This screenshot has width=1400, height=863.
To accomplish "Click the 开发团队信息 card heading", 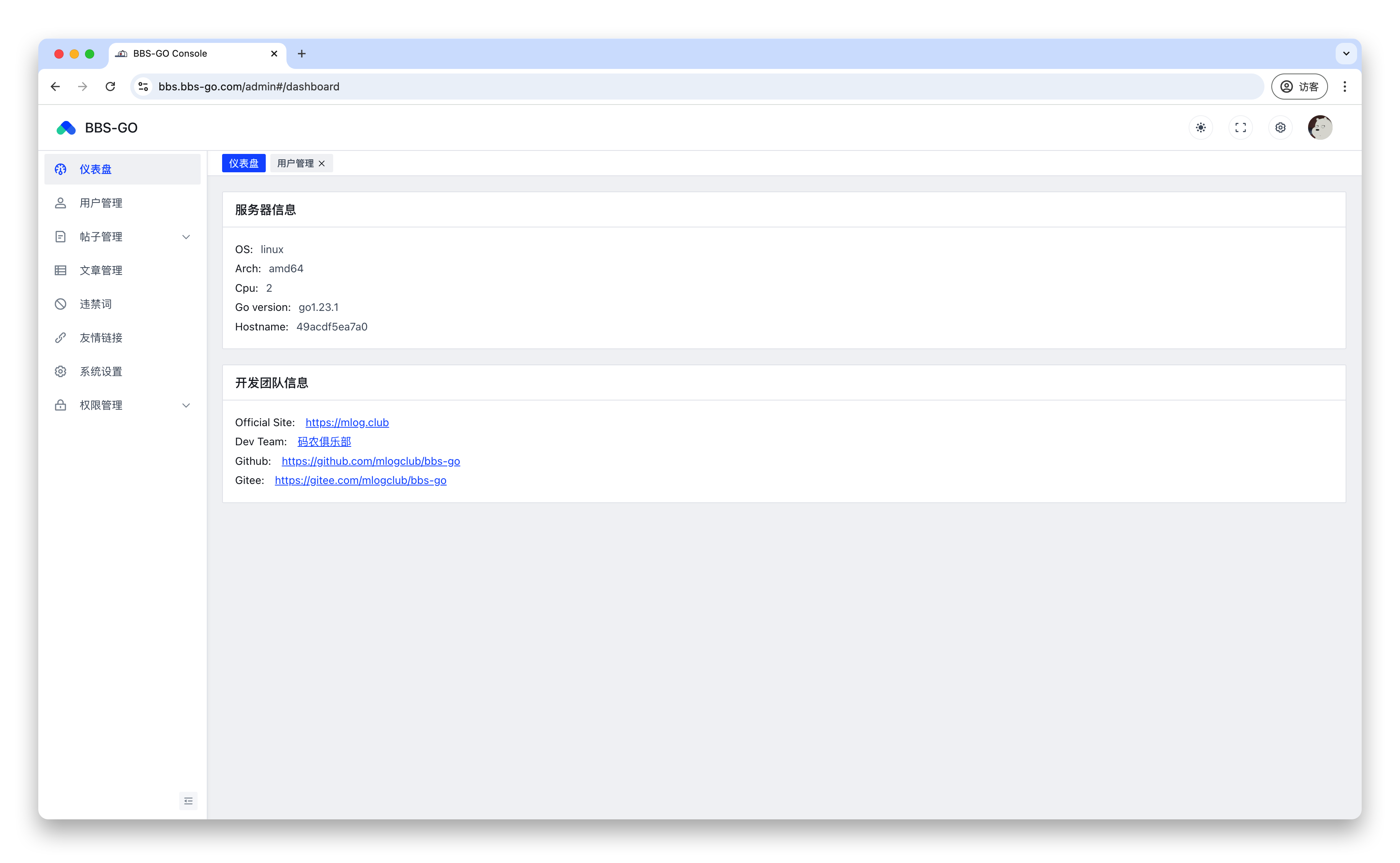I will click(x=271, y=382).
